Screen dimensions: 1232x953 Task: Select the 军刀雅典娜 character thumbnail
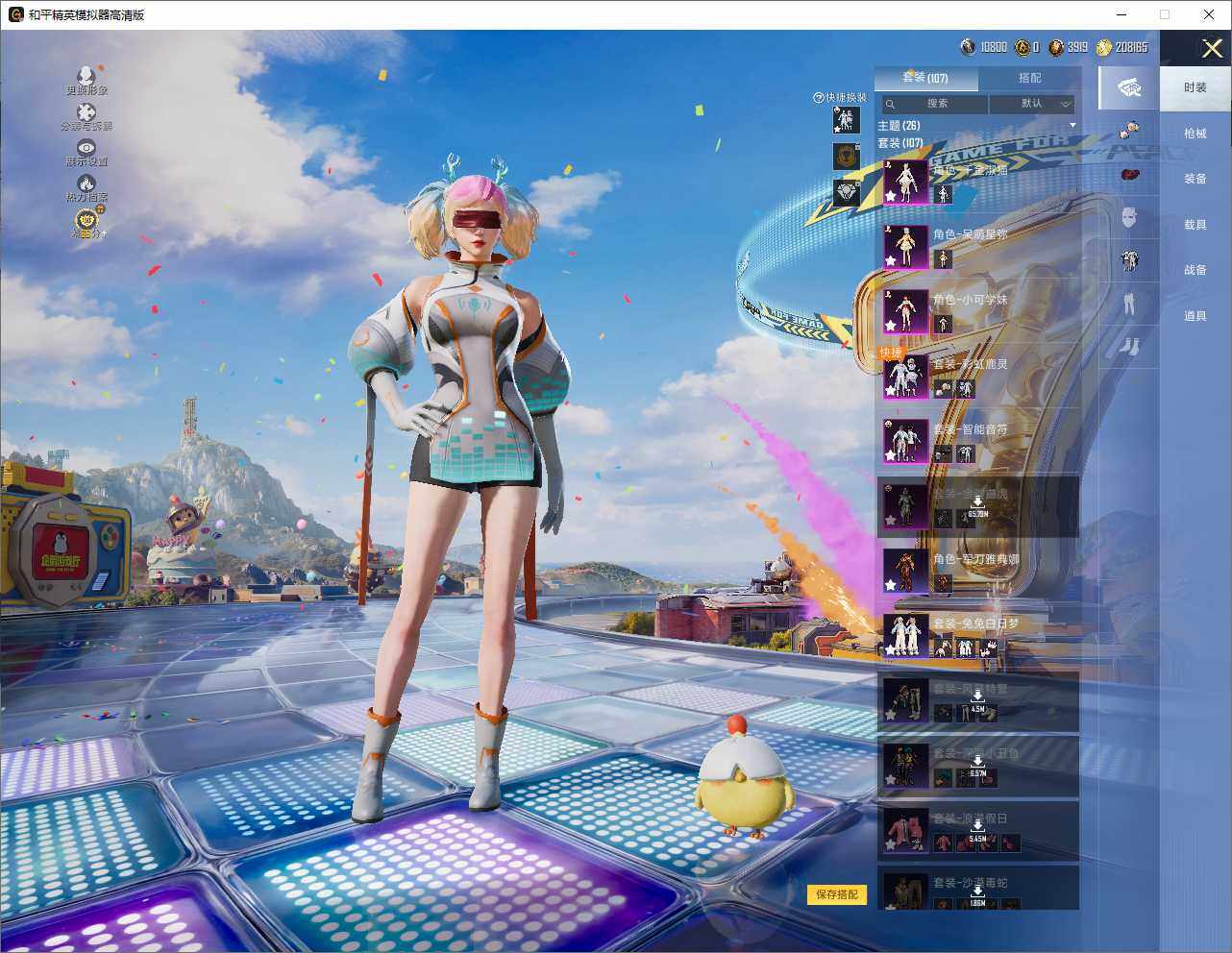905,571
